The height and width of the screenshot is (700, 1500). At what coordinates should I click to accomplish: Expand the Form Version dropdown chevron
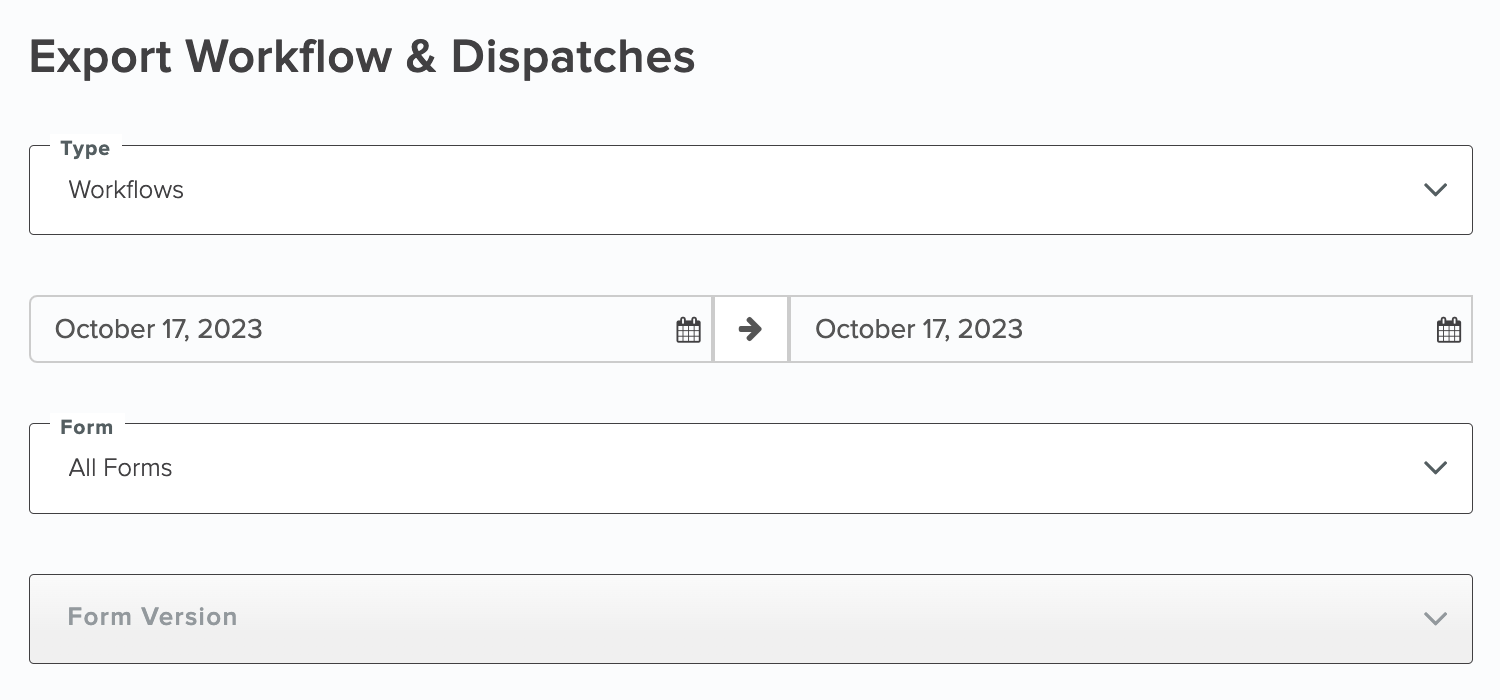click(x=1435, y=619)
